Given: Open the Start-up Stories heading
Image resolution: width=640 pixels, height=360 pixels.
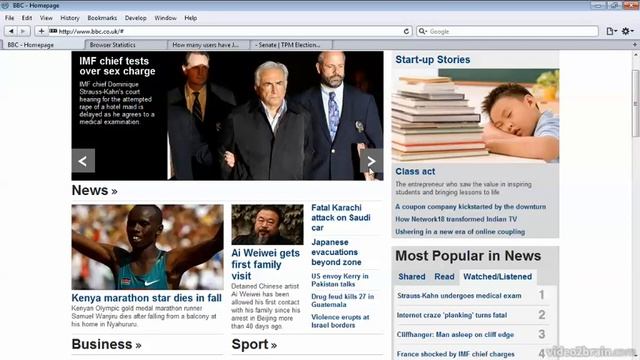Looking at the screenshot, I should (433, 60).
